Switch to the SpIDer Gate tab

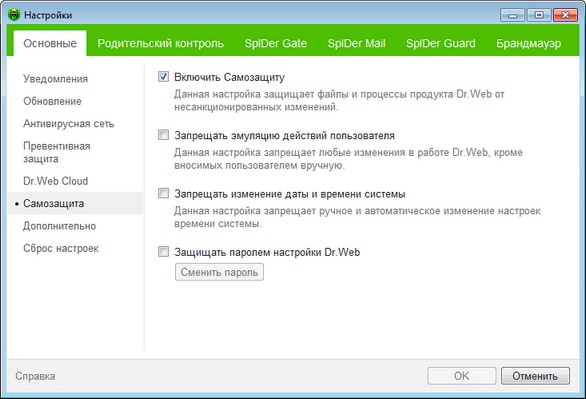pos(276,43)
